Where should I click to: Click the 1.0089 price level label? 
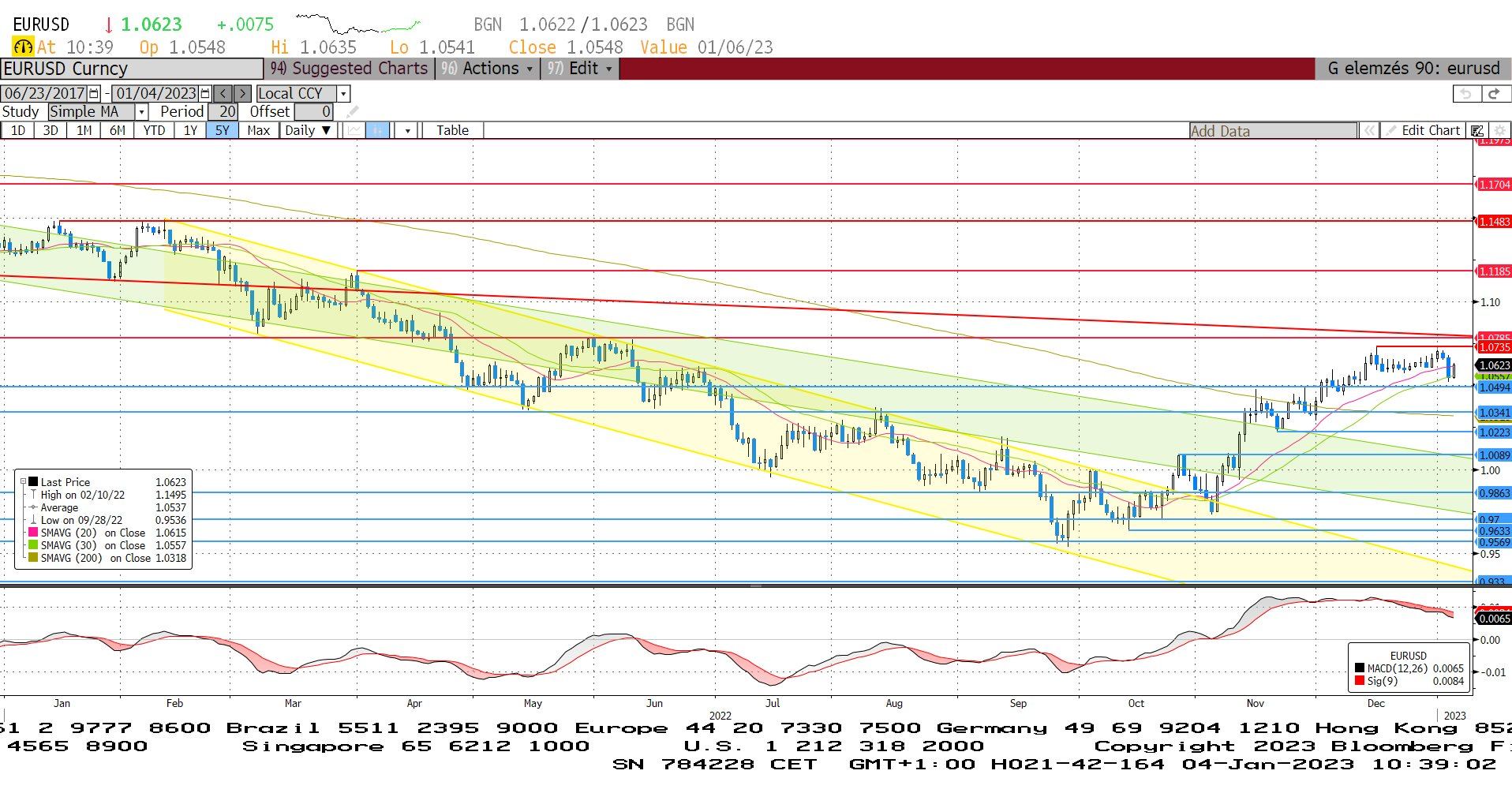[x=1494, y=455]
